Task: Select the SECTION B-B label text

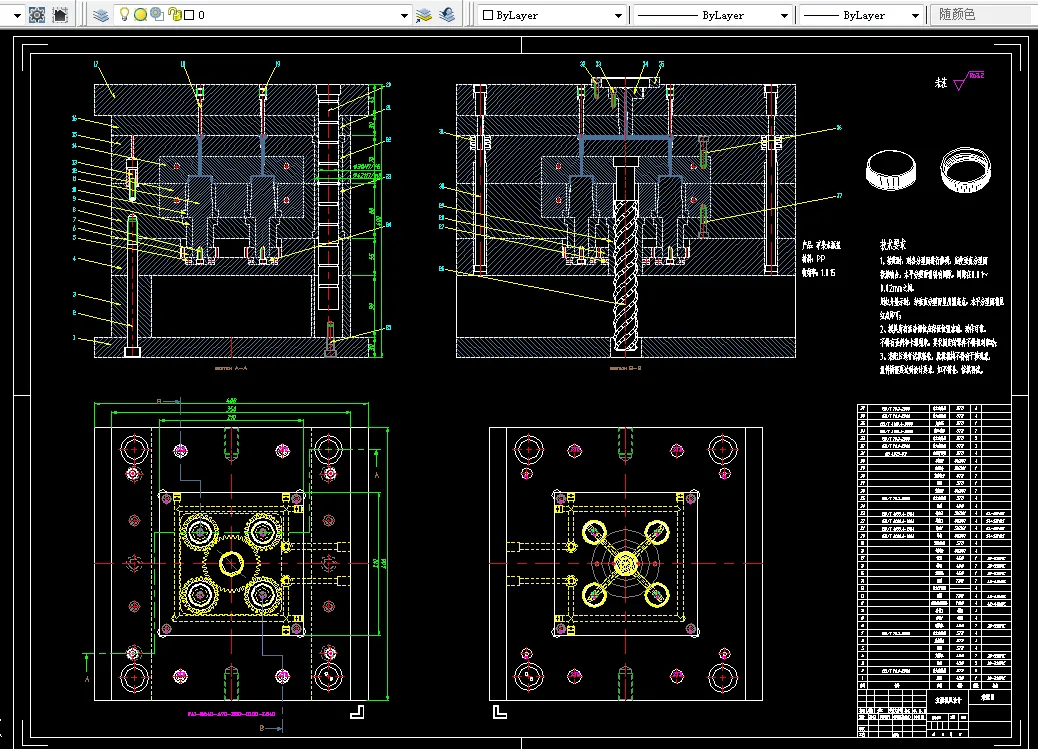Action: click(627, 368)
